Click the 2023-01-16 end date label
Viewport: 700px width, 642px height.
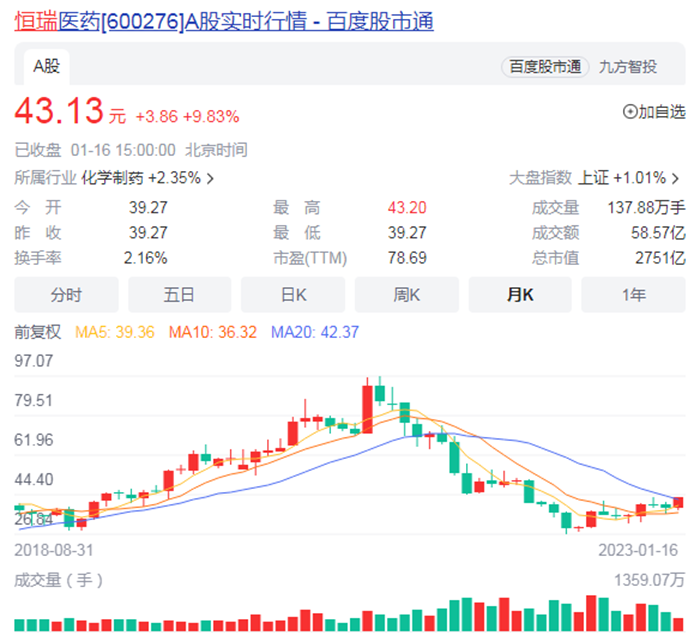tap(638, 550)
